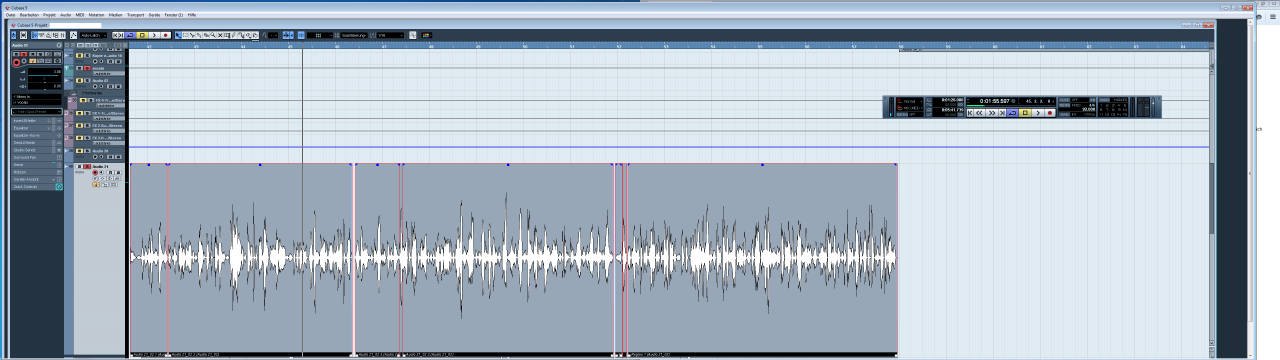Click Play in the transport panel
This screenshot has width=1280, height=360.
click(x=1038, y=113)
